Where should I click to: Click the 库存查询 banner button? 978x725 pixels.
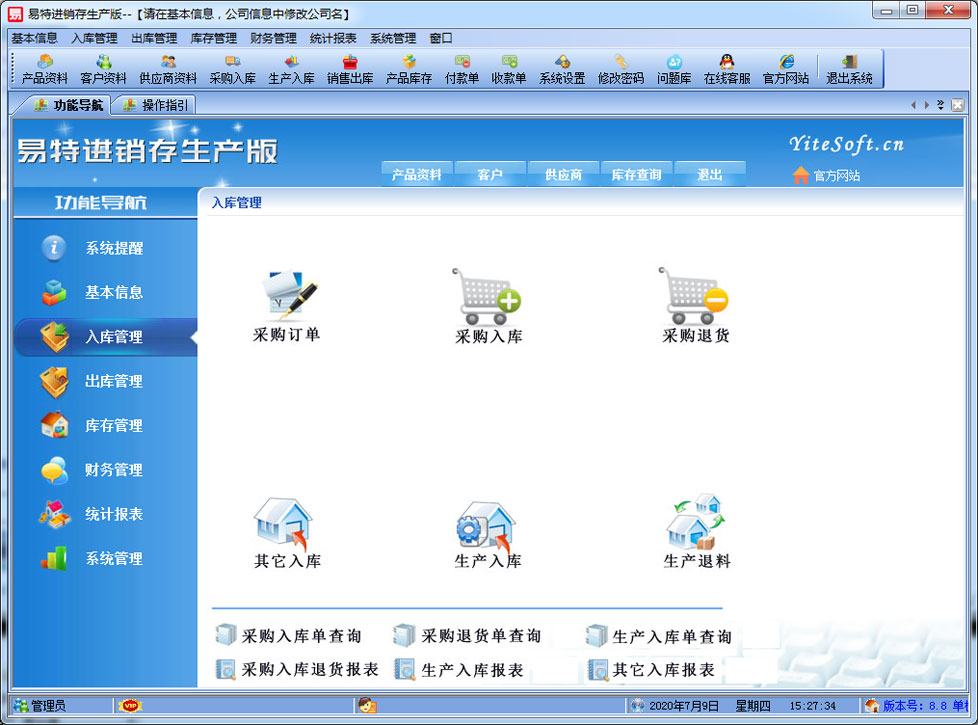tap(636, 175)
